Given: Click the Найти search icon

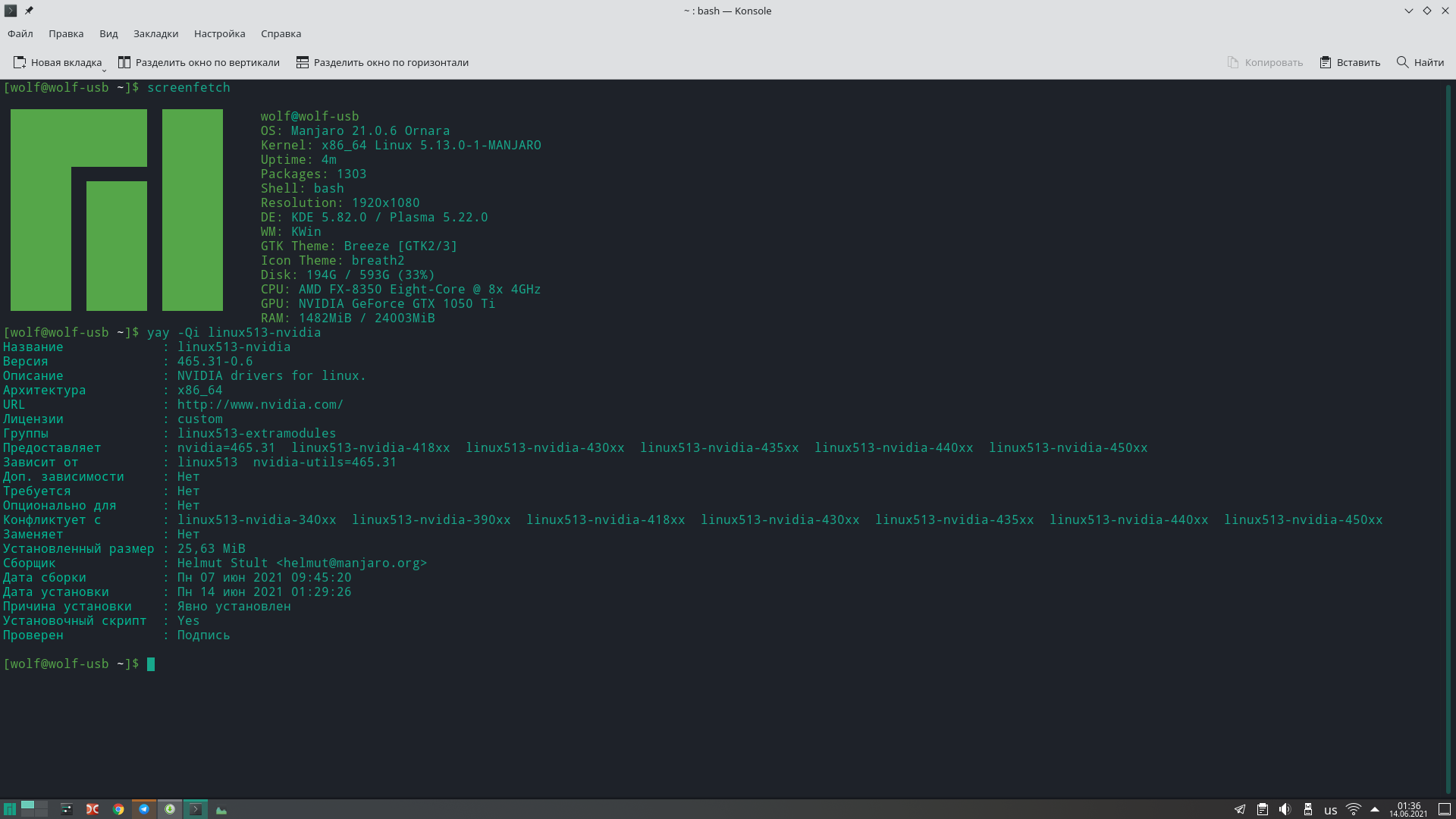Looking at the screenshot, I should click(1402, 62).
